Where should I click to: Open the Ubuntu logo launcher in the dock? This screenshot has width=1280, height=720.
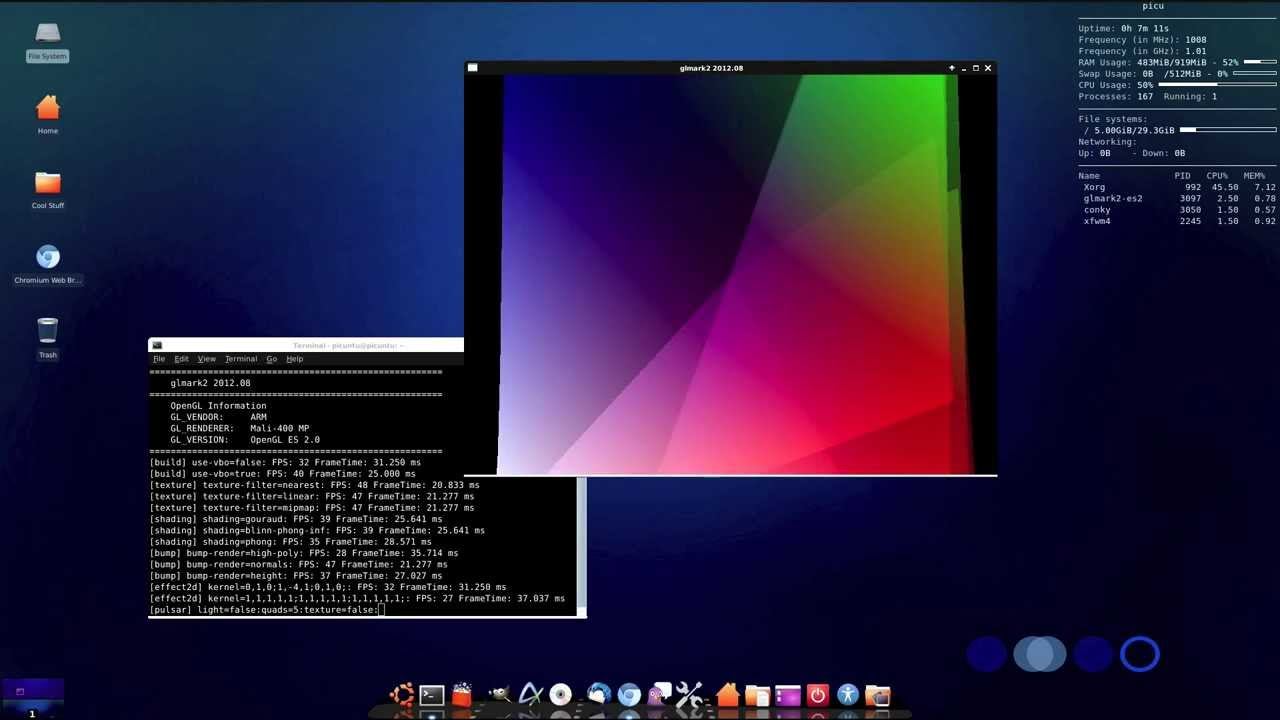pyautogui.click(x=402, y=695)
